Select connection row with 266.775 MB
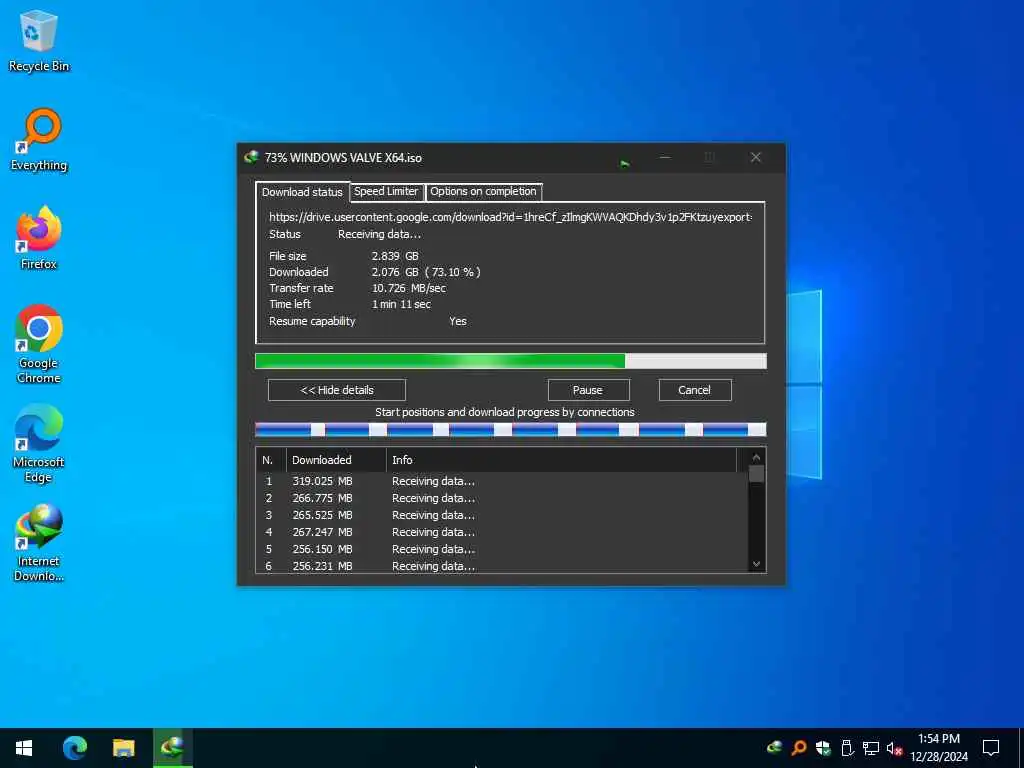 coord(502,498)
